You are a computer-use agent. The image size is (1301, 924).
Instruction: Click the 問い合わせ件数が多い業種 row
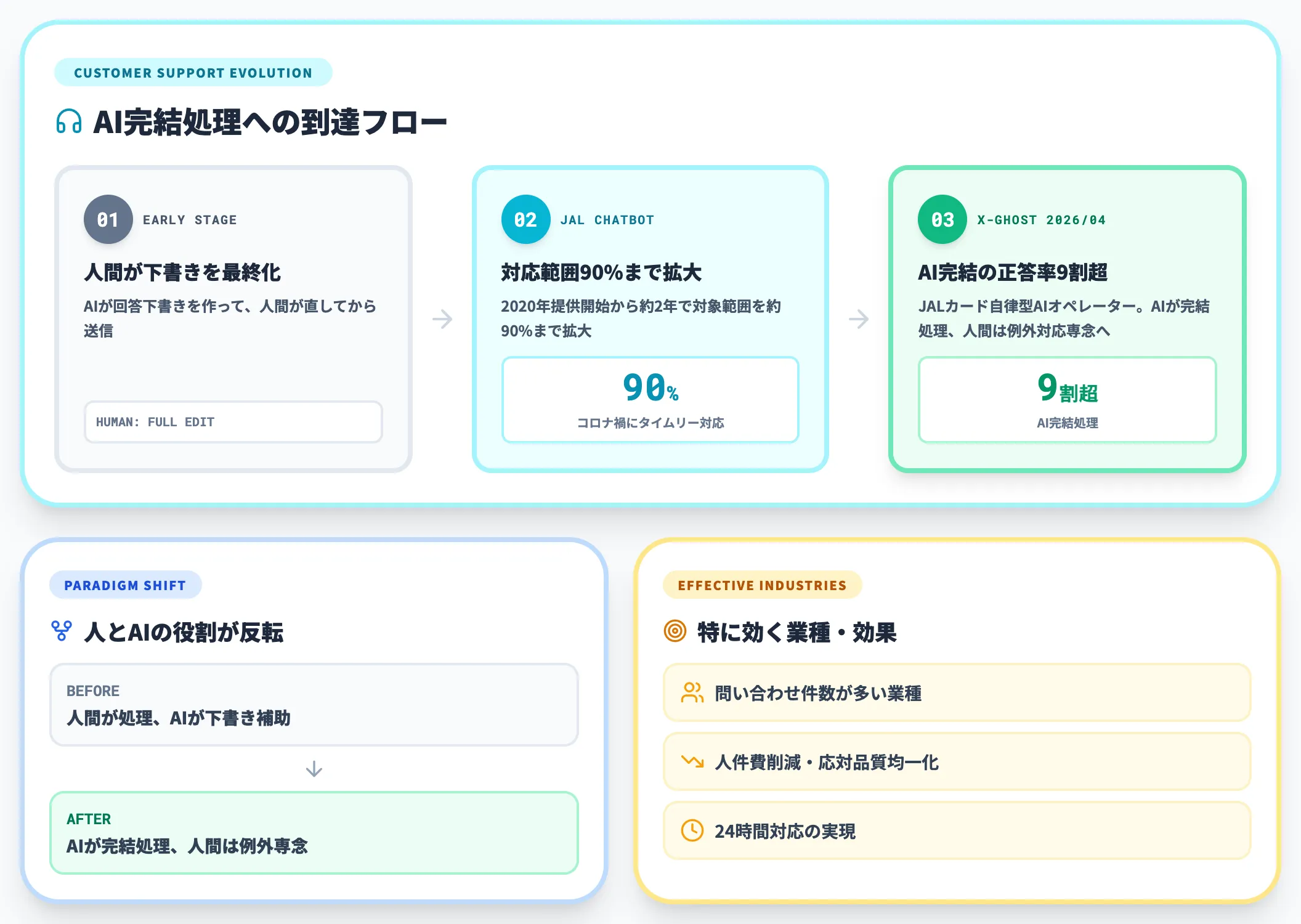click(957, 692)
